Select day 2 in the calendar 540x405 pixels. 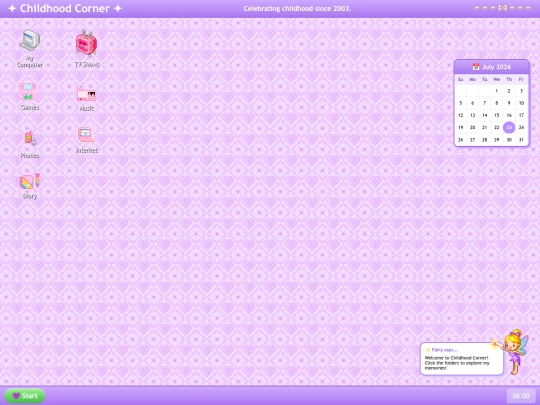point(509,91)
